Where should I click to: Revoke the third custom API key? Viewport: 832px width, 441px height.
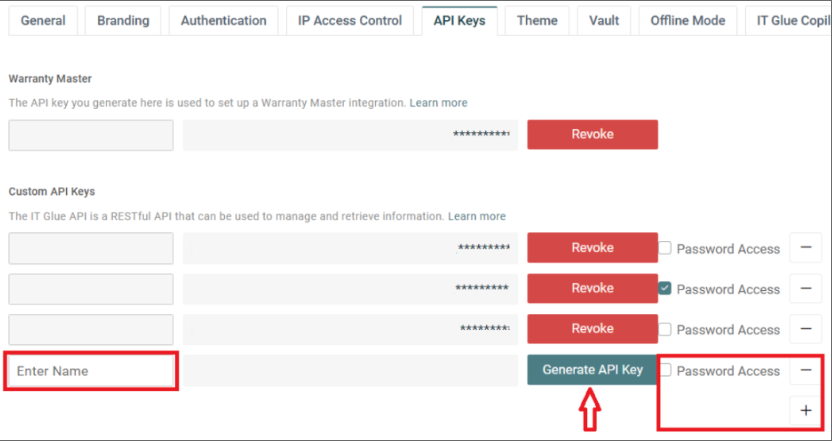[x=592, y=328]
